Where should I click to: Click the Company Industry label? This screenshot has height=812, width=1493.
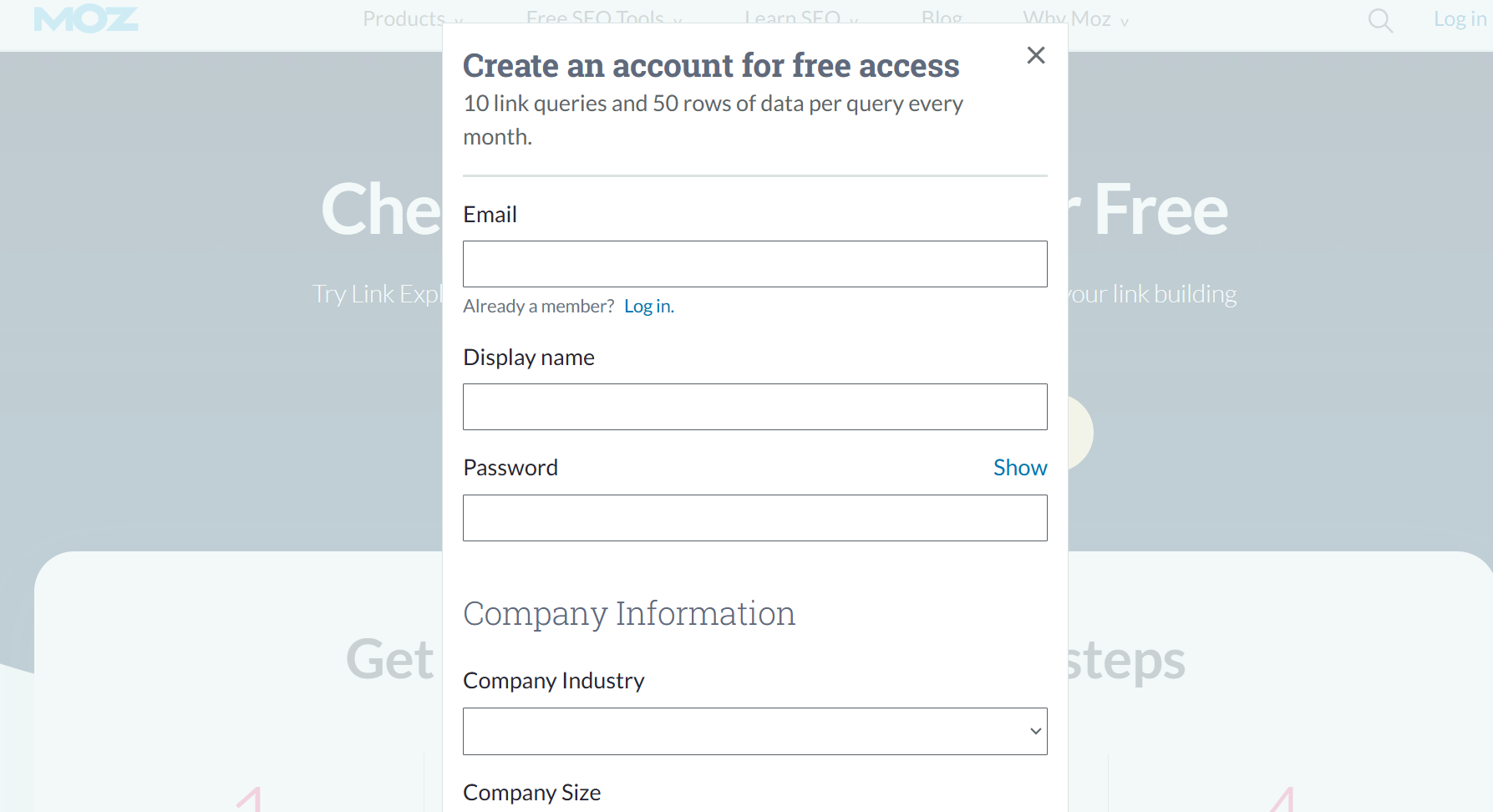pyautogui.click(x=554, y=681)
